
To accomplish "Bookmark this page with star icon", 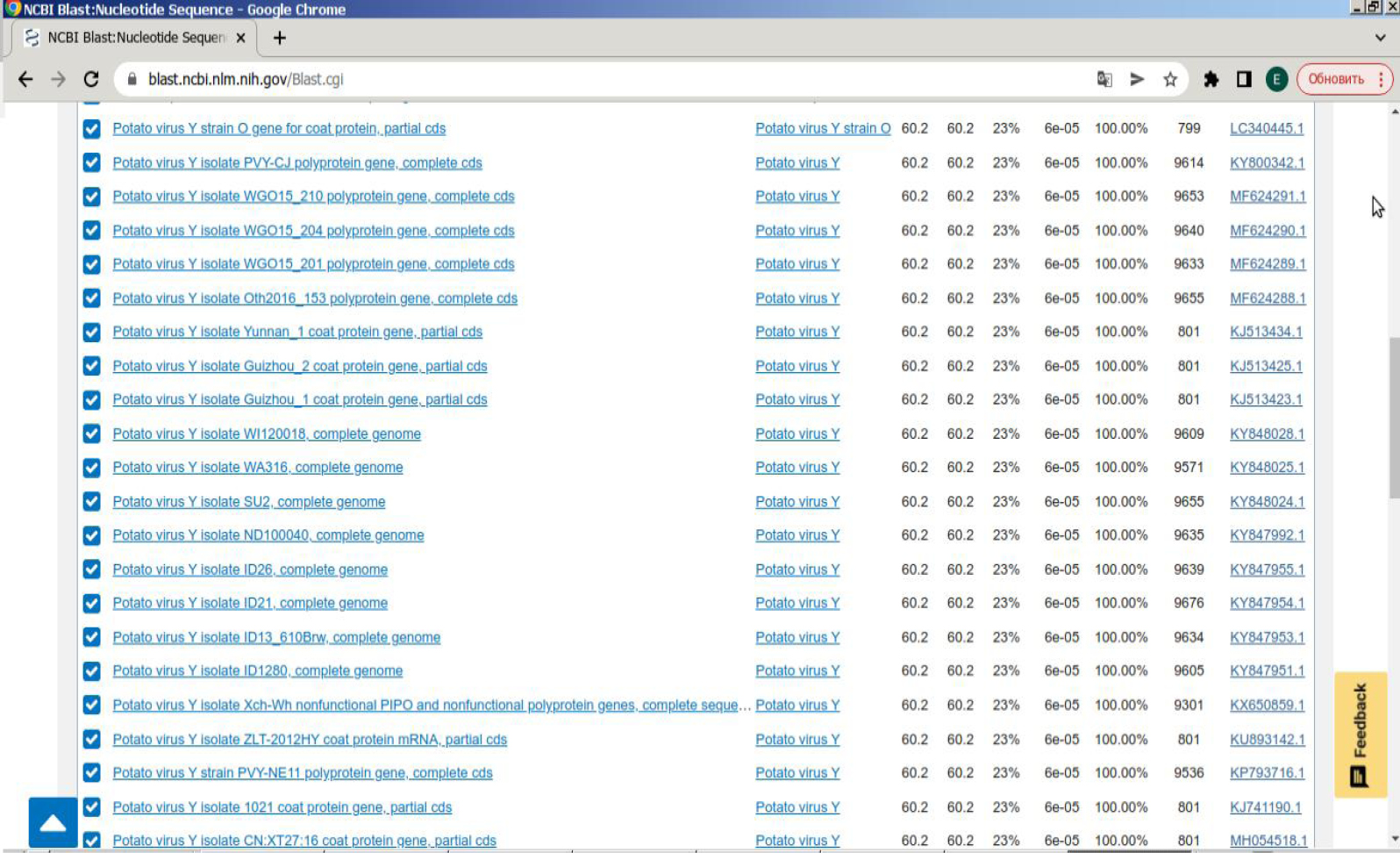I will tap(1169, 79).
